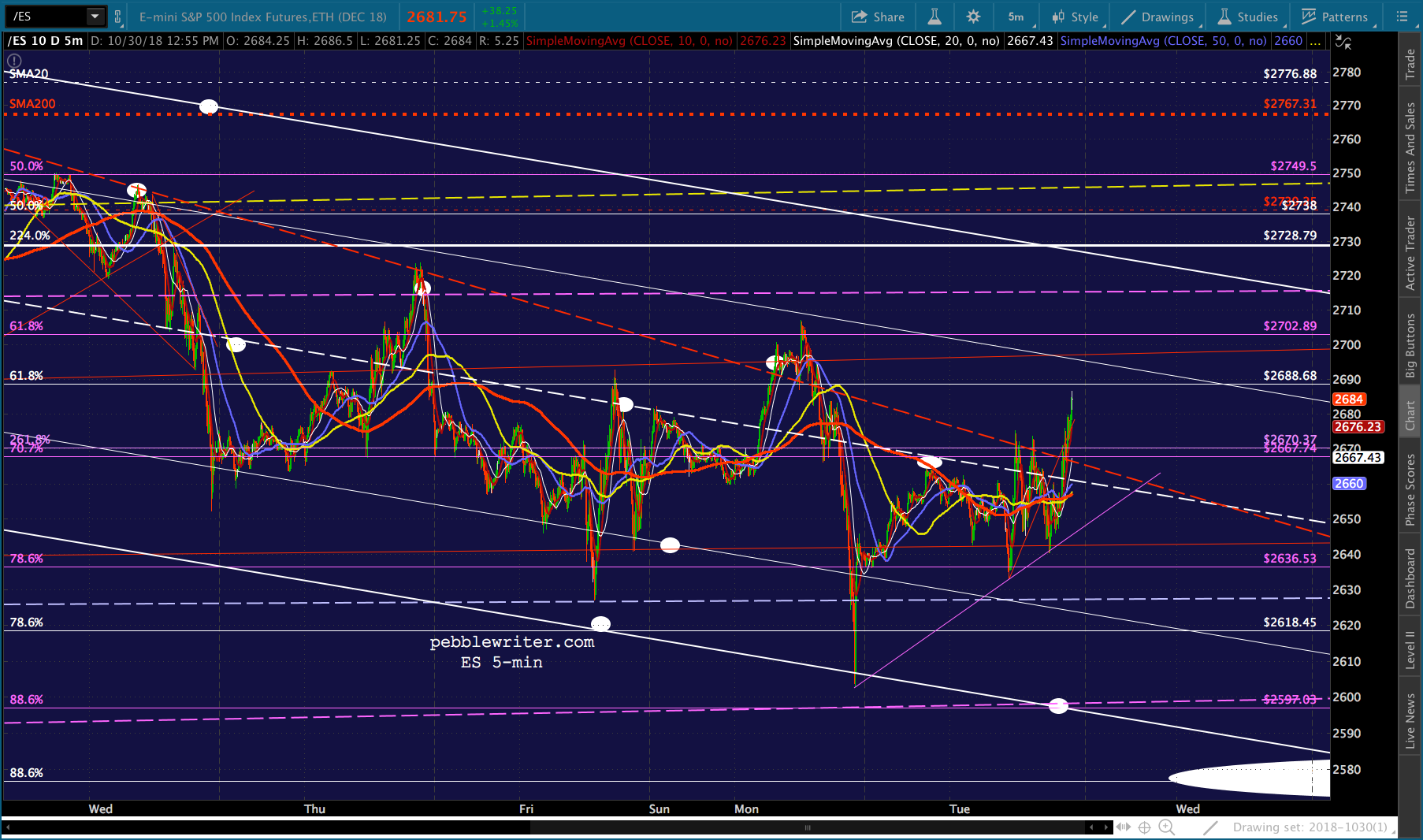Open the 5m timeframe dropdown

coord(1016,17)
